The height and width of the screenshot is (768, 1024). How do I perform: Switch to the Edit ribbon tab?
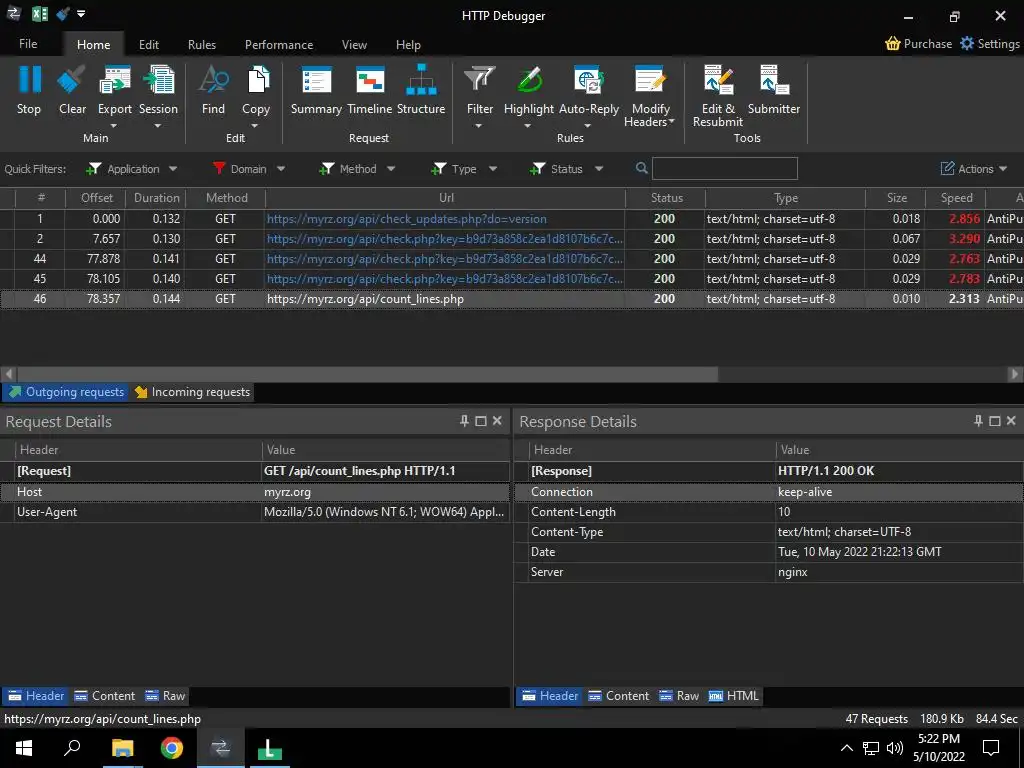click(x=149, y=44)
